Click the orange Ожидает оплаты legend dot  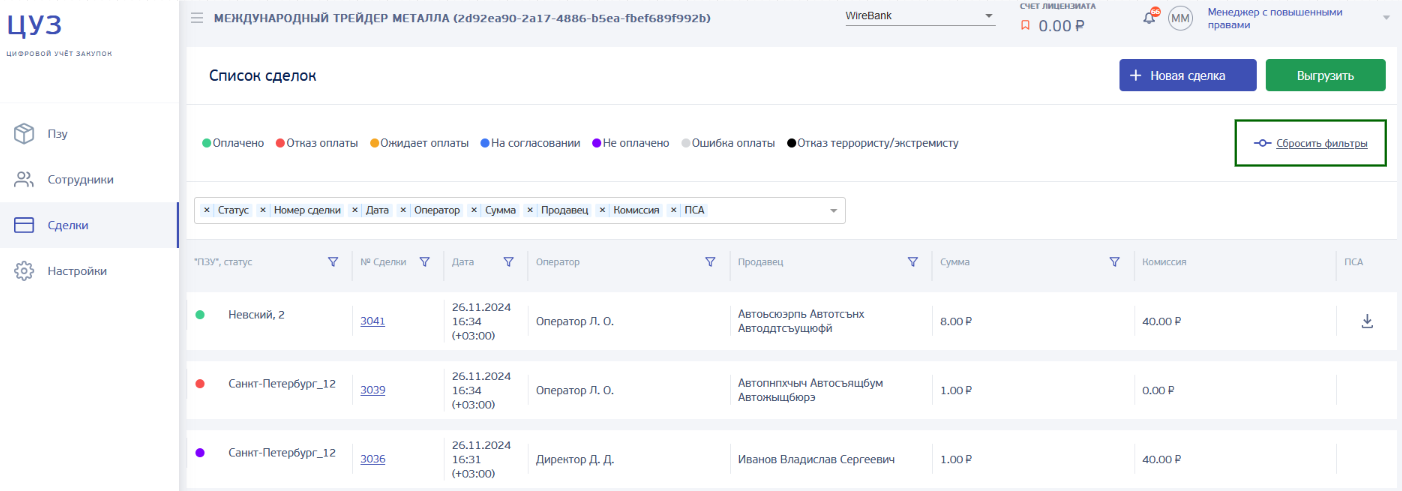tap(374, 143)
